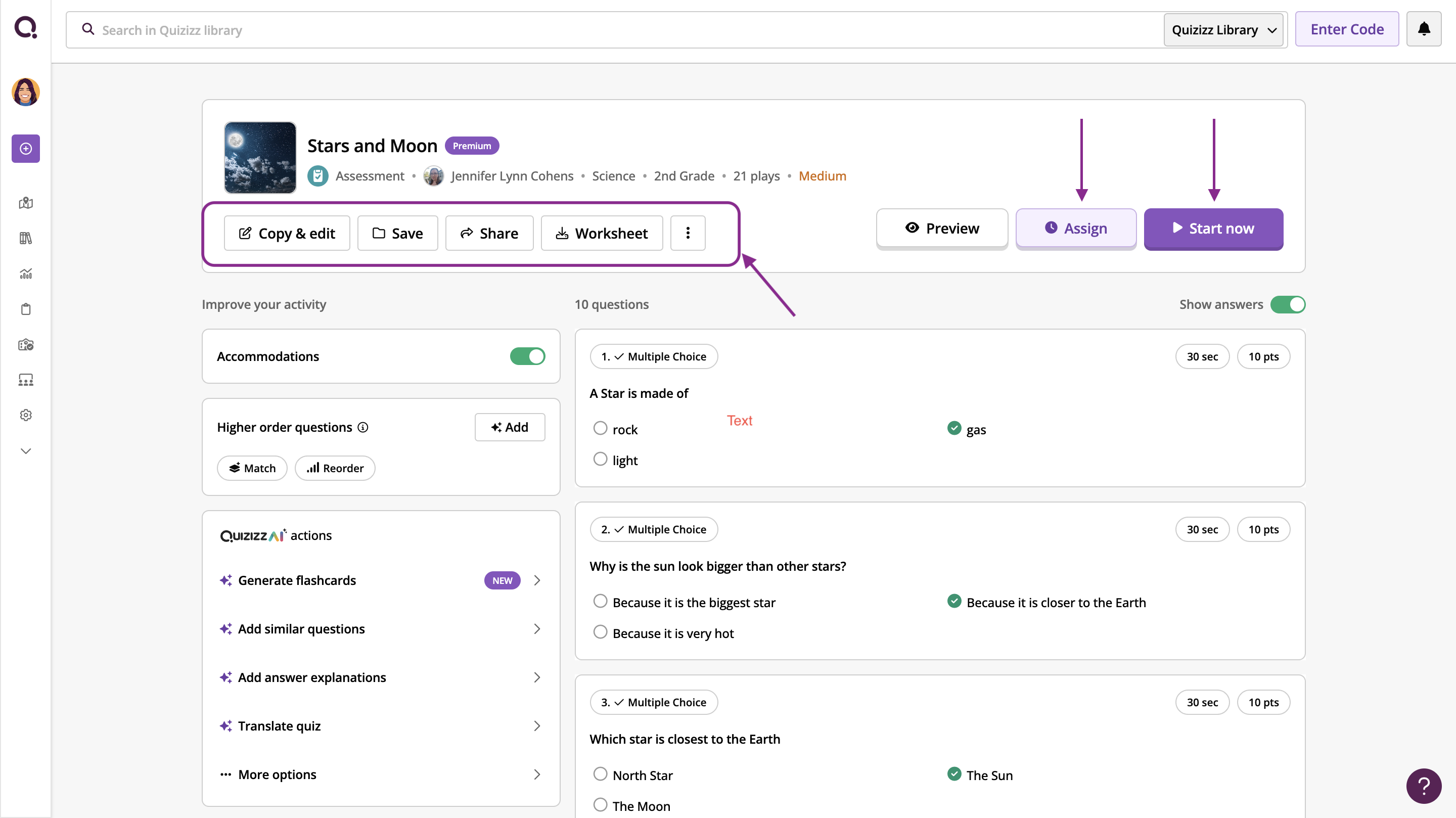Screen dimensions: 1456x818
Task: Click the Enter Code button
Action: tap(1347, 29)
